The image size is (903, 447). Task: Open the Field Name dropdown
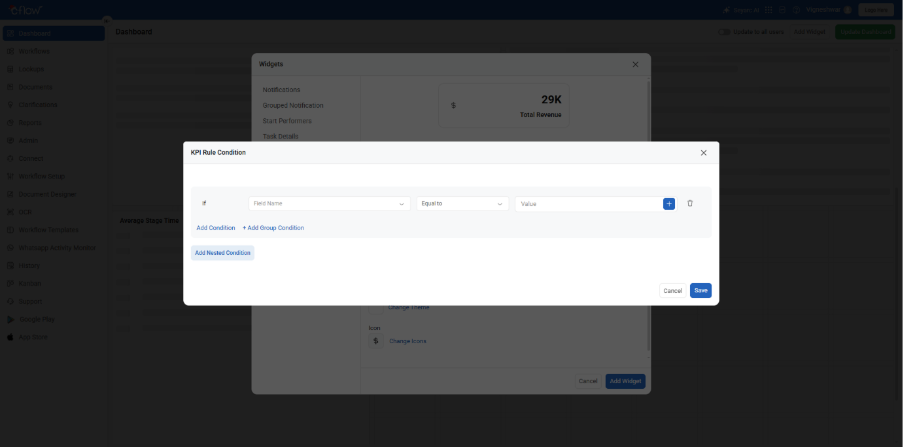click(329, 203)
